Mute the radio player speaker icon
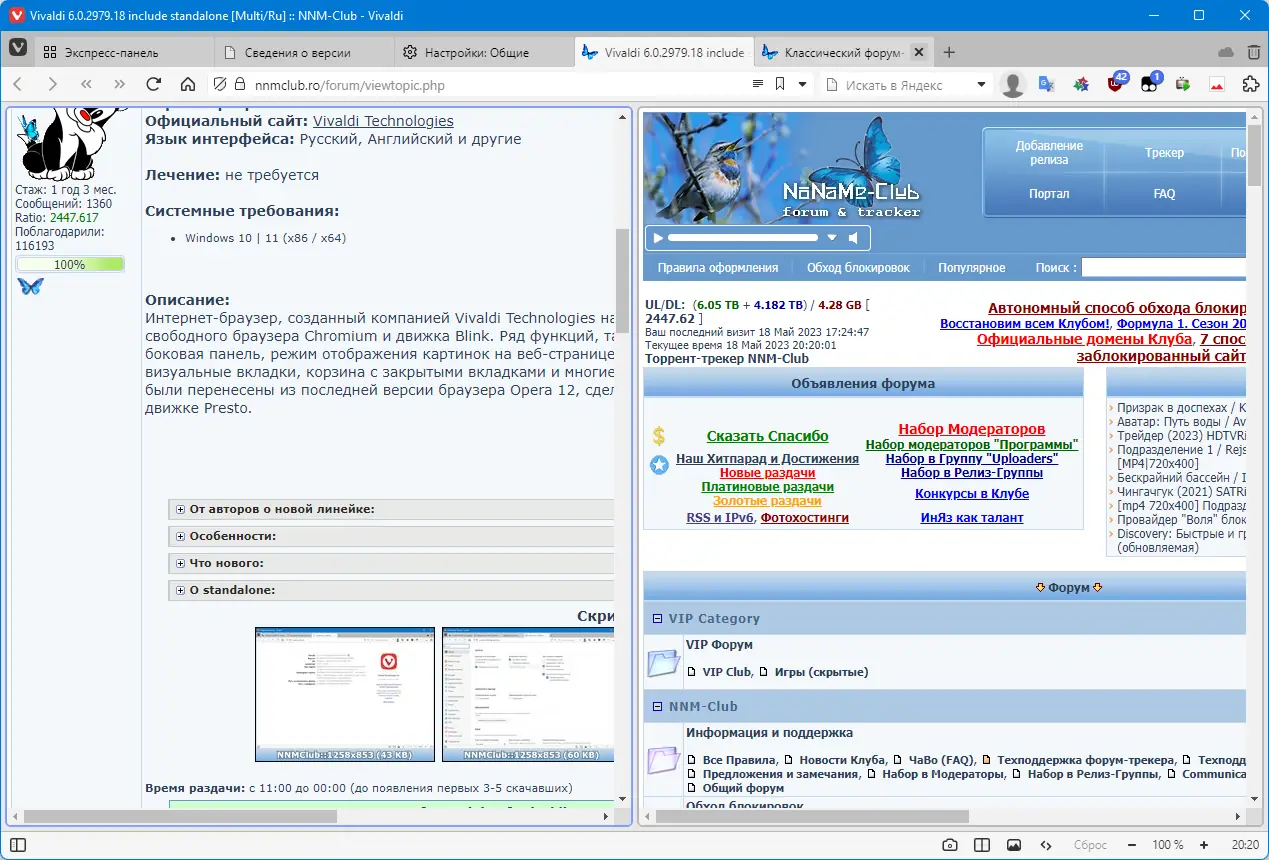 pyautogui.click(x=854, y=238)
